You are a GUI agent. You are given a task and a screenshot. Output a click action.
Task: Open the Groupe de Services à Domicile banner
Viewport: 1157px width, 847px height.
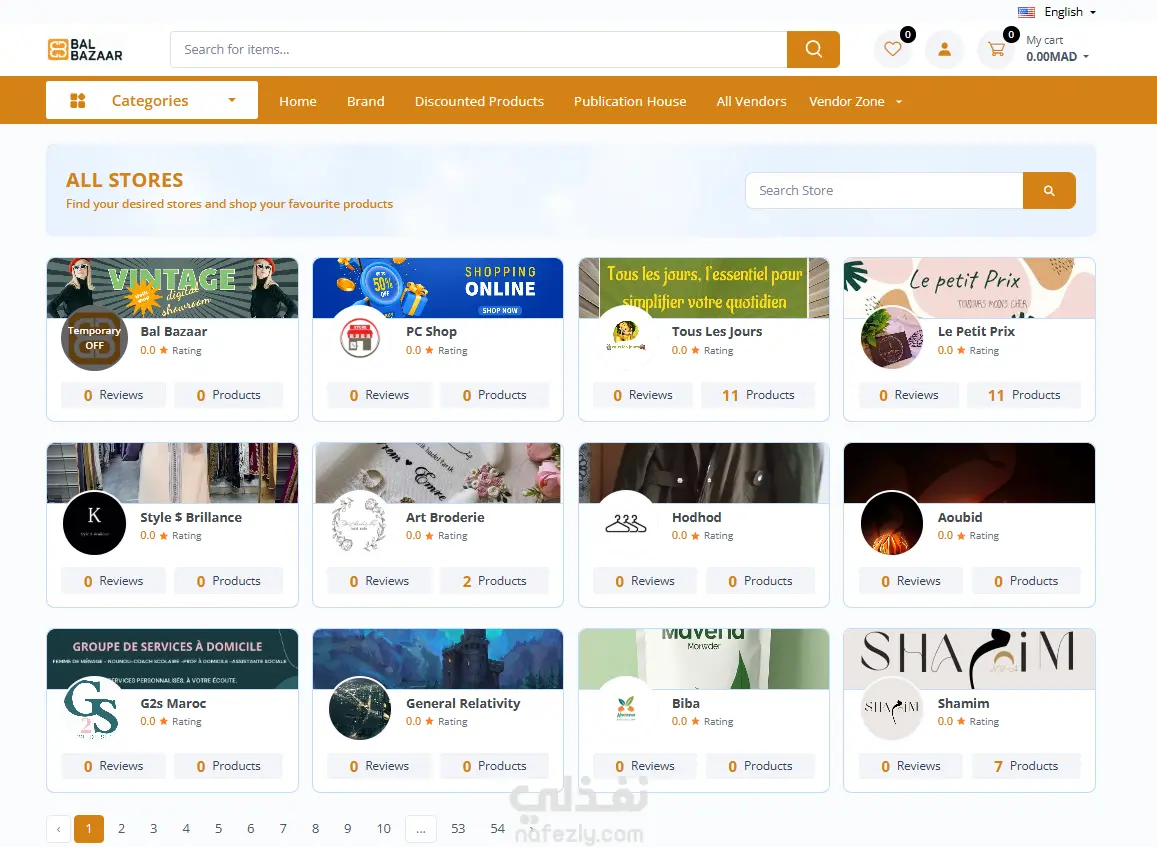pyautogui.click(x=173, y=659)
